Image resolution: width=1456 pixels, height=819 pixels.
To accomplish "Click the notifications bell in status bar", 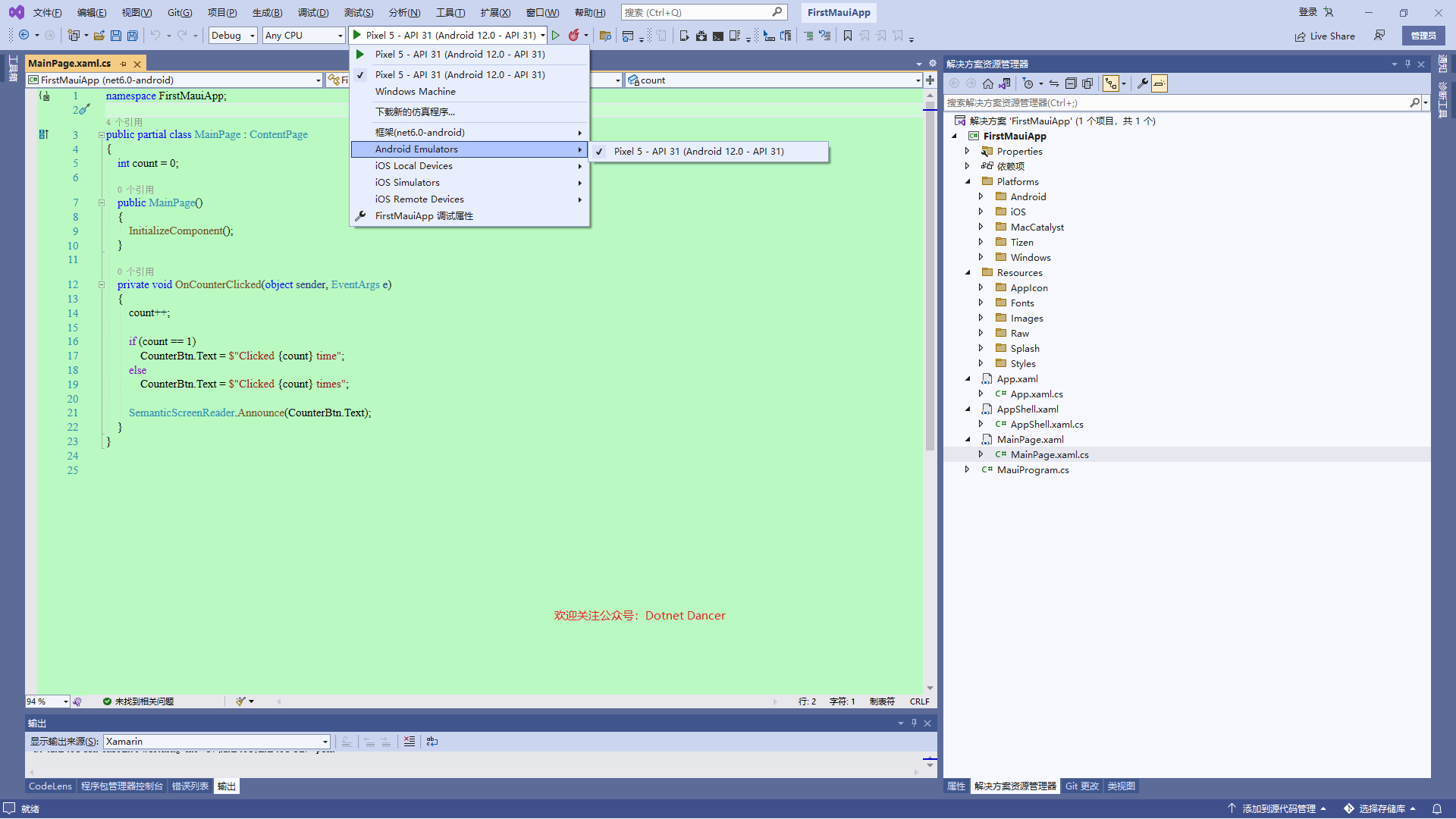I will pos(1437,809).
